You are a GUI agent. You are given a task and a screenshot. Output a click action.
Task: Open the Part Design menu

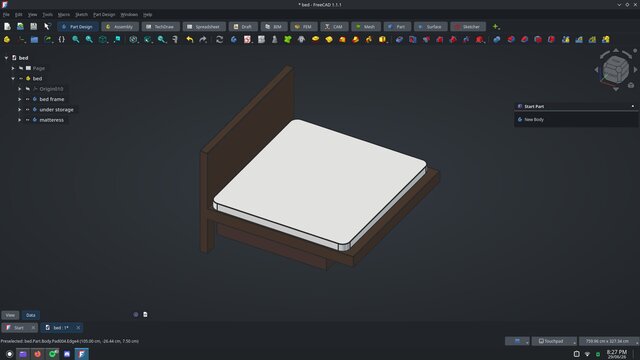point(104,15)
